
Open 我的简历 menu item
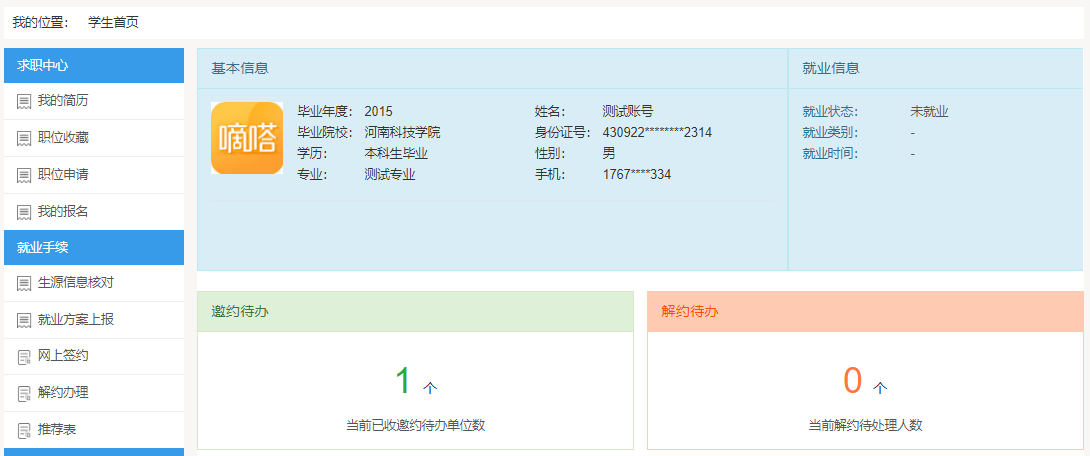point(64,101)
